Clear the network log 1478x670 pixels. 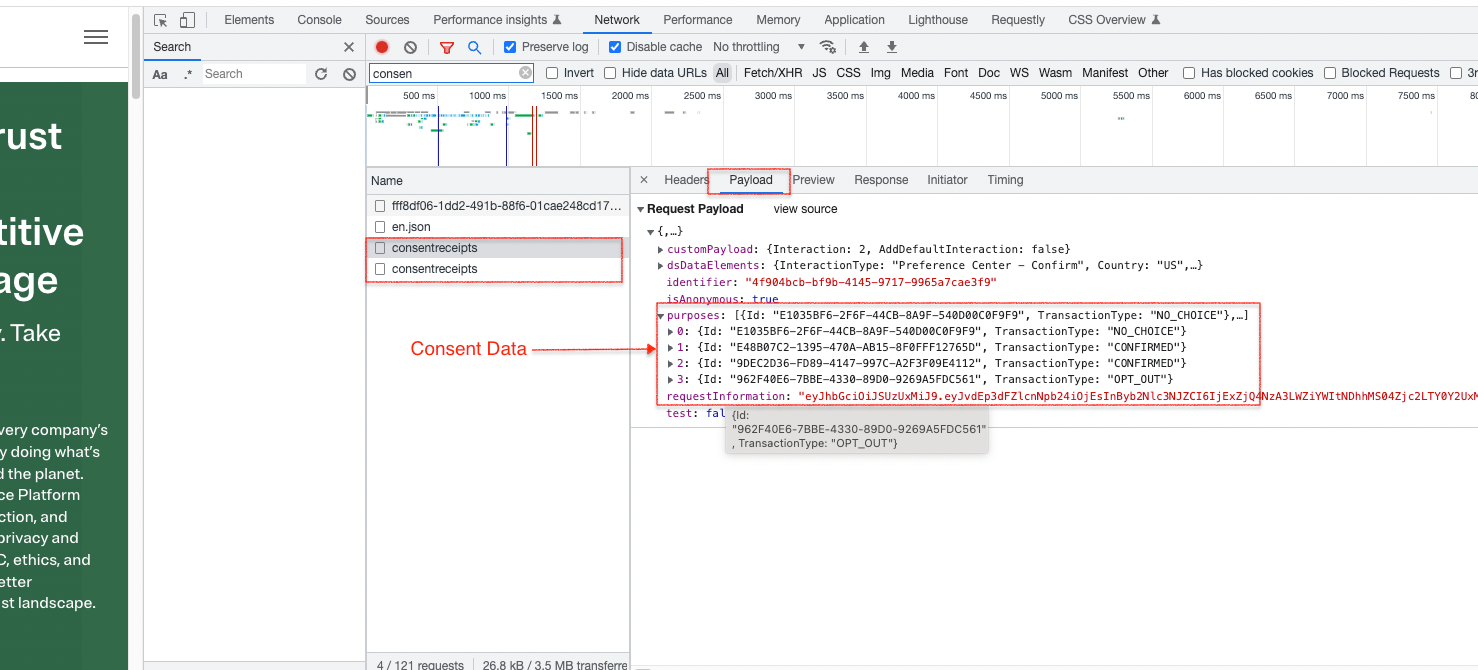[409, 46]
